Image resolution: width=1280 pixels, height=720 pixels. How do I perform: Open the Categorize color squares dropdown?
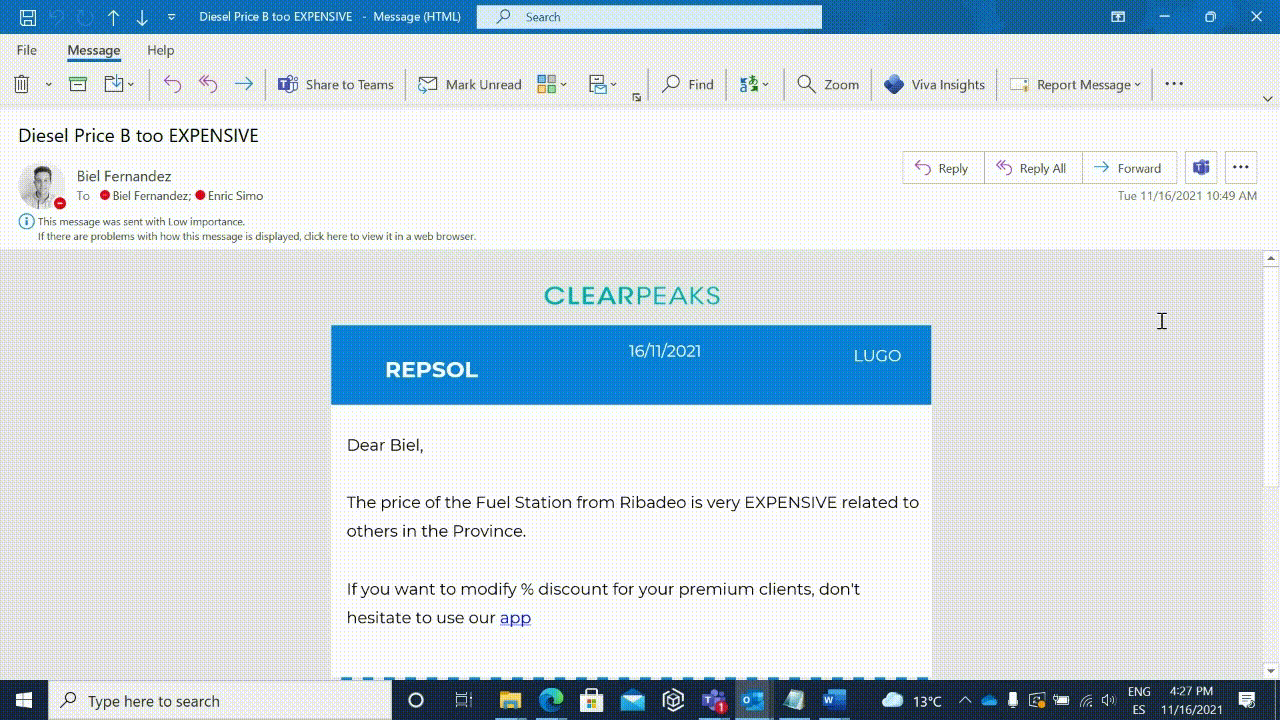(x=552, y=85)
